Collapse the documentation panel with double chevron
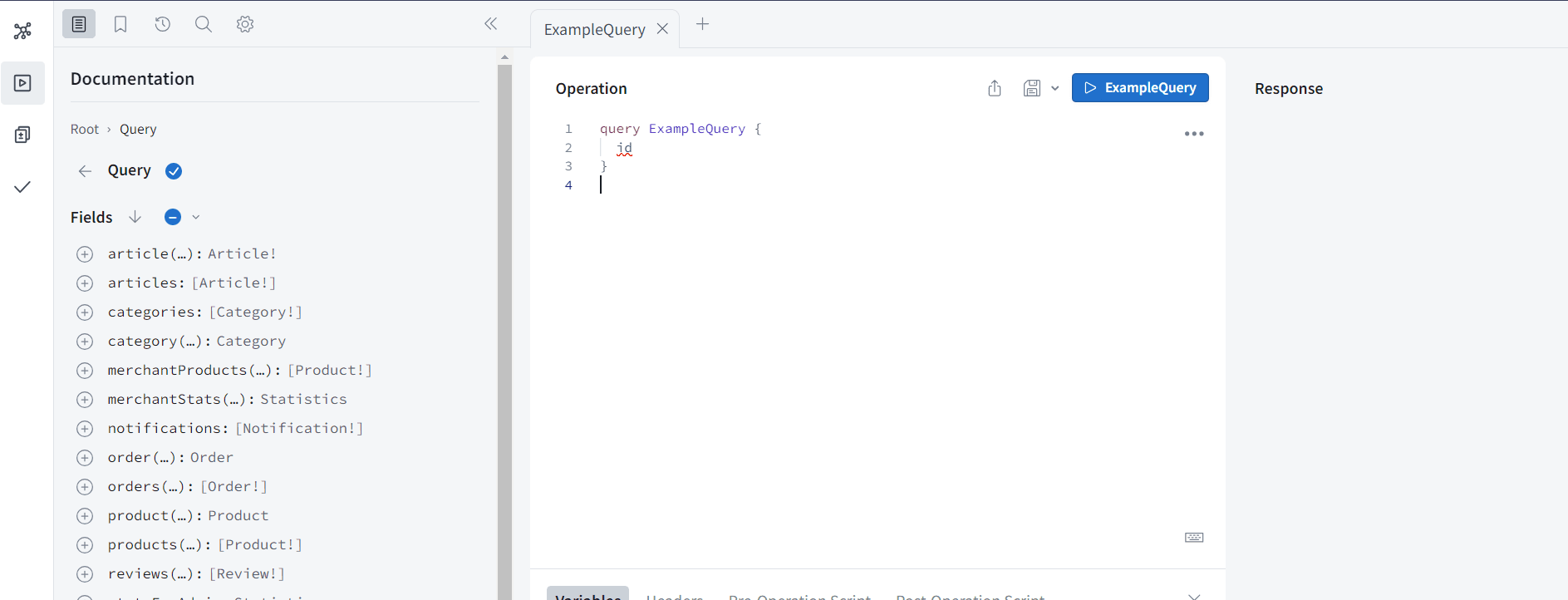 coord(491,24)
